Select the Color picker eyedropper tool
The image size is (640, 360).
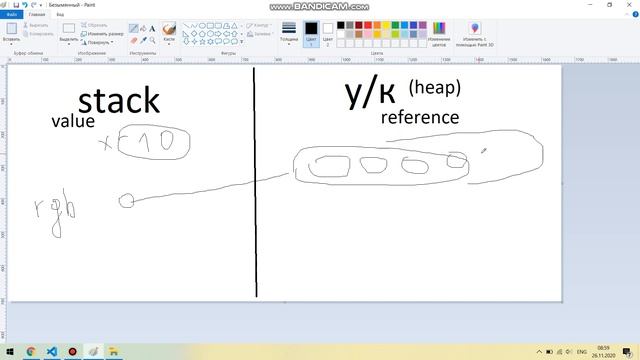143,40
